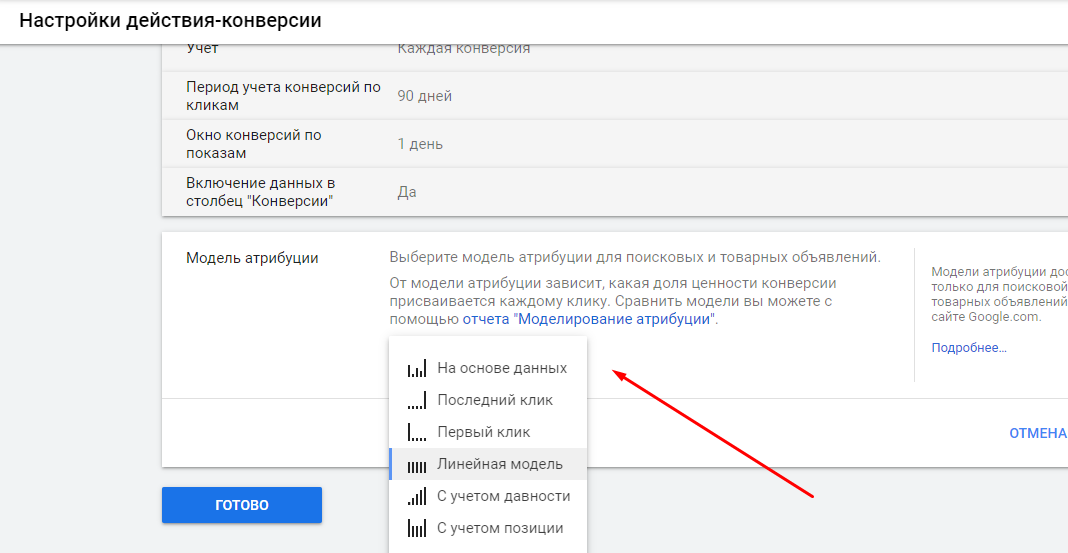The image size is (1068, 553).
Task: Click the "Да" inclusion value
Action: (407, 192)
